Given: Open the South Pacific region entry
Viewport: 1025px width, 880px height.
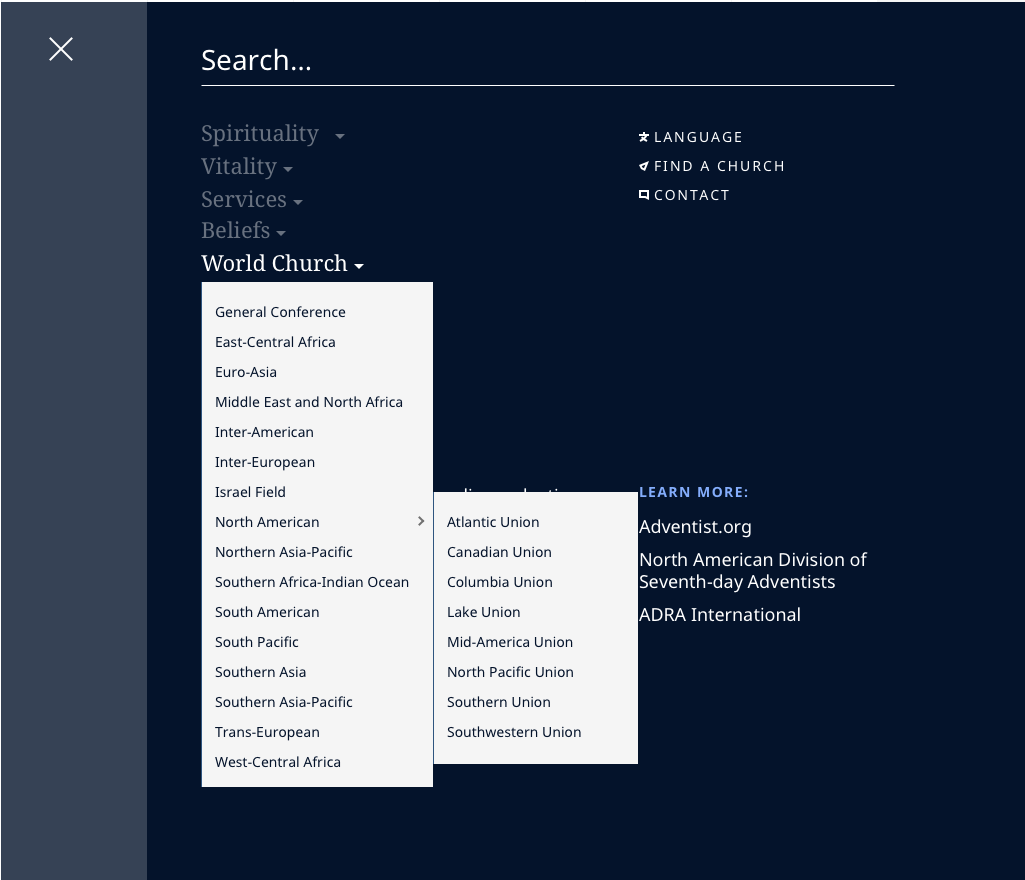Looking at the screenshot, I should 256,642.
